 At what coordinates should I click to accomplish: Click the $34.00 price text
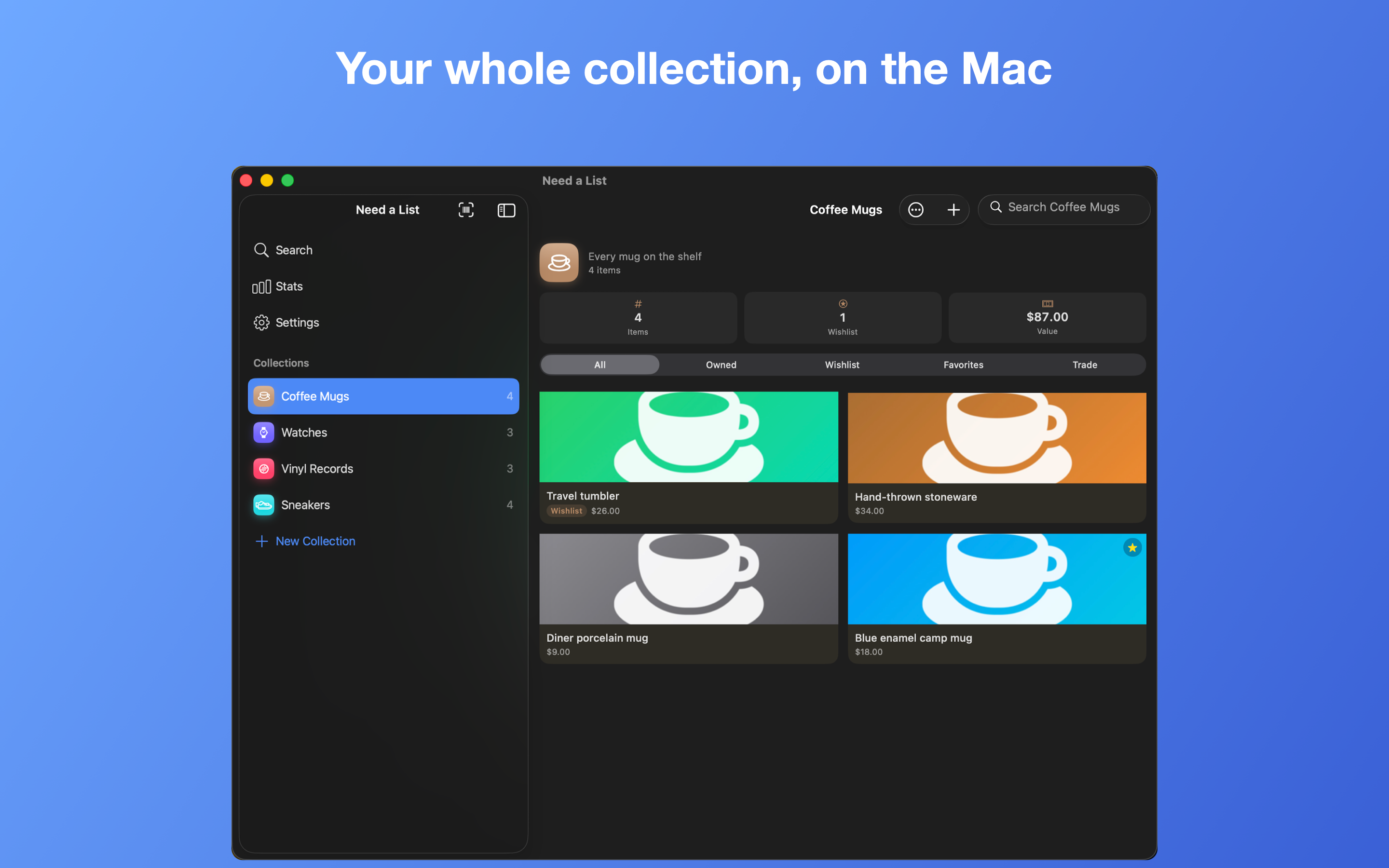pyautogui.click(x=869, y=511)
